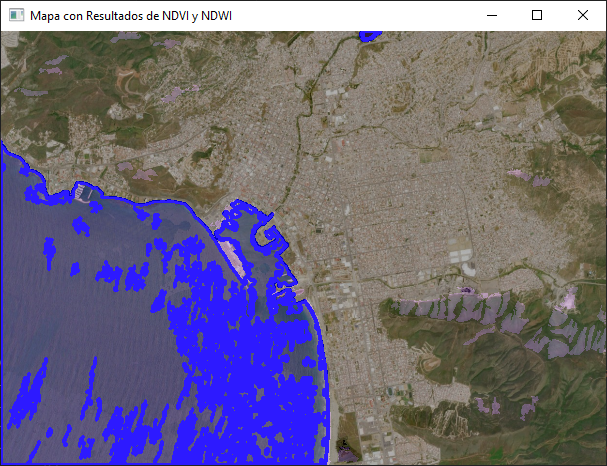This screenshot has width=607, height=466.
Task: Close the Mapa con Resultados window
Action: coord(583,15)
